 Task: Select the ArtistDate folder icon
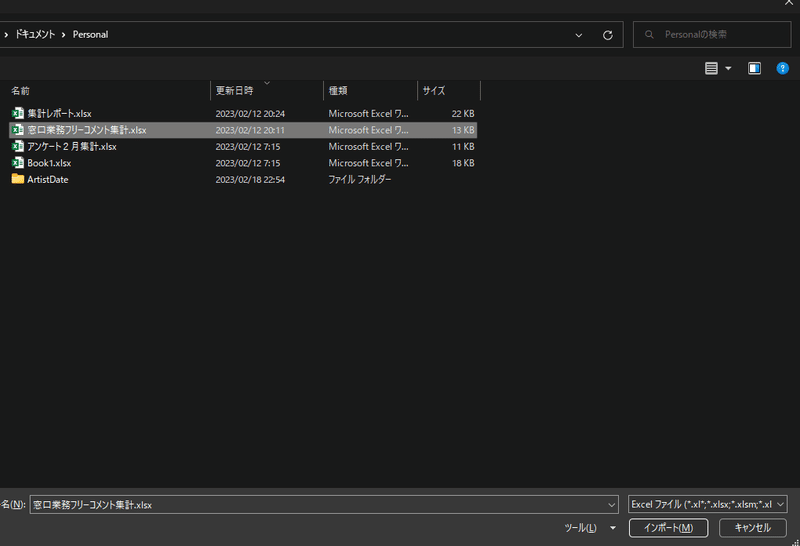tap(18, 179)
